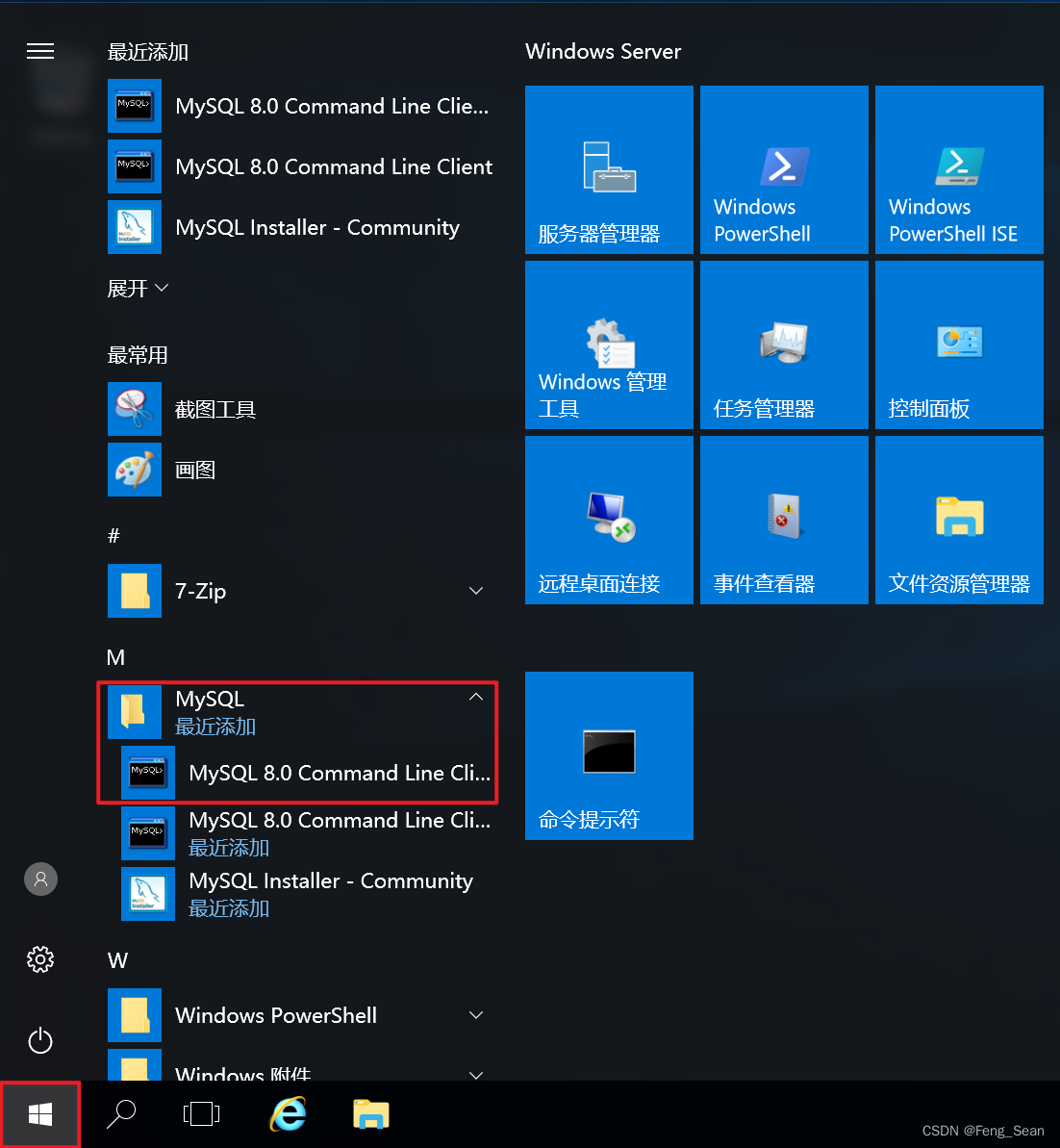Viewport: 1060px width, 1148px height.
Task: Open the Windows 管理工具 tile
Action: pyautogui.click(x=609, y=344)
